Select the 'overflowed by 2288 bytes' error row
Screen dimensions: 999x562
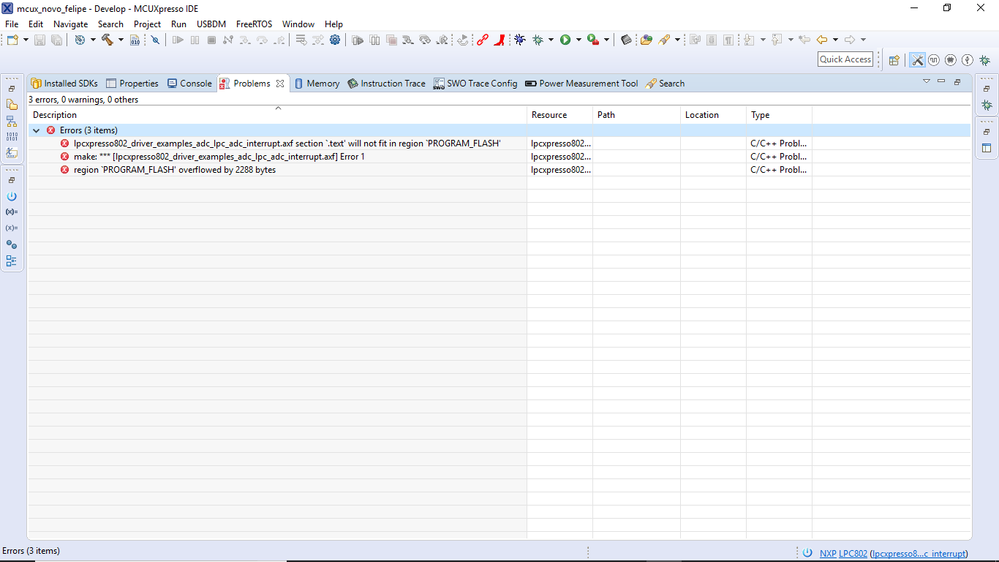tap(500, 170)
